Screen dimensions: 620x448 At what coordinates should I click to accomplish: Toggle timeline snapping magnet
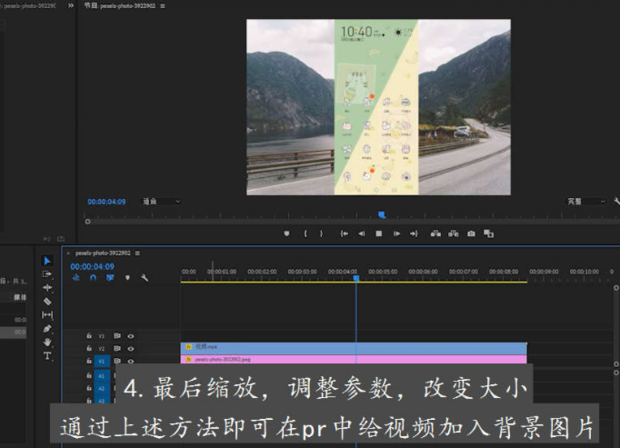[x=93, y=278]
